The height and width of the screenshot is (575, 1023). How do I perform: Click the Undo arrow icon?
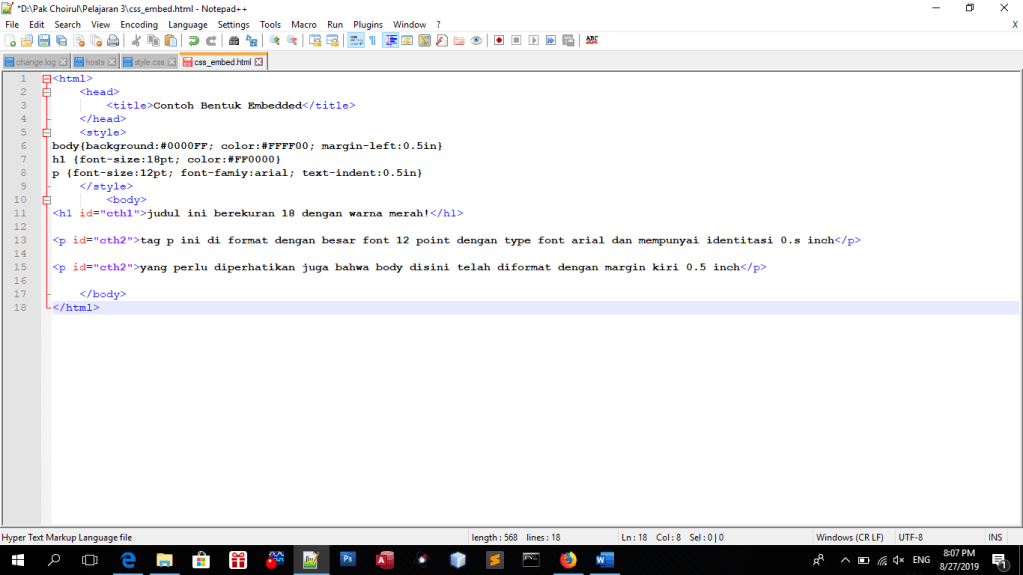[194, 41]
